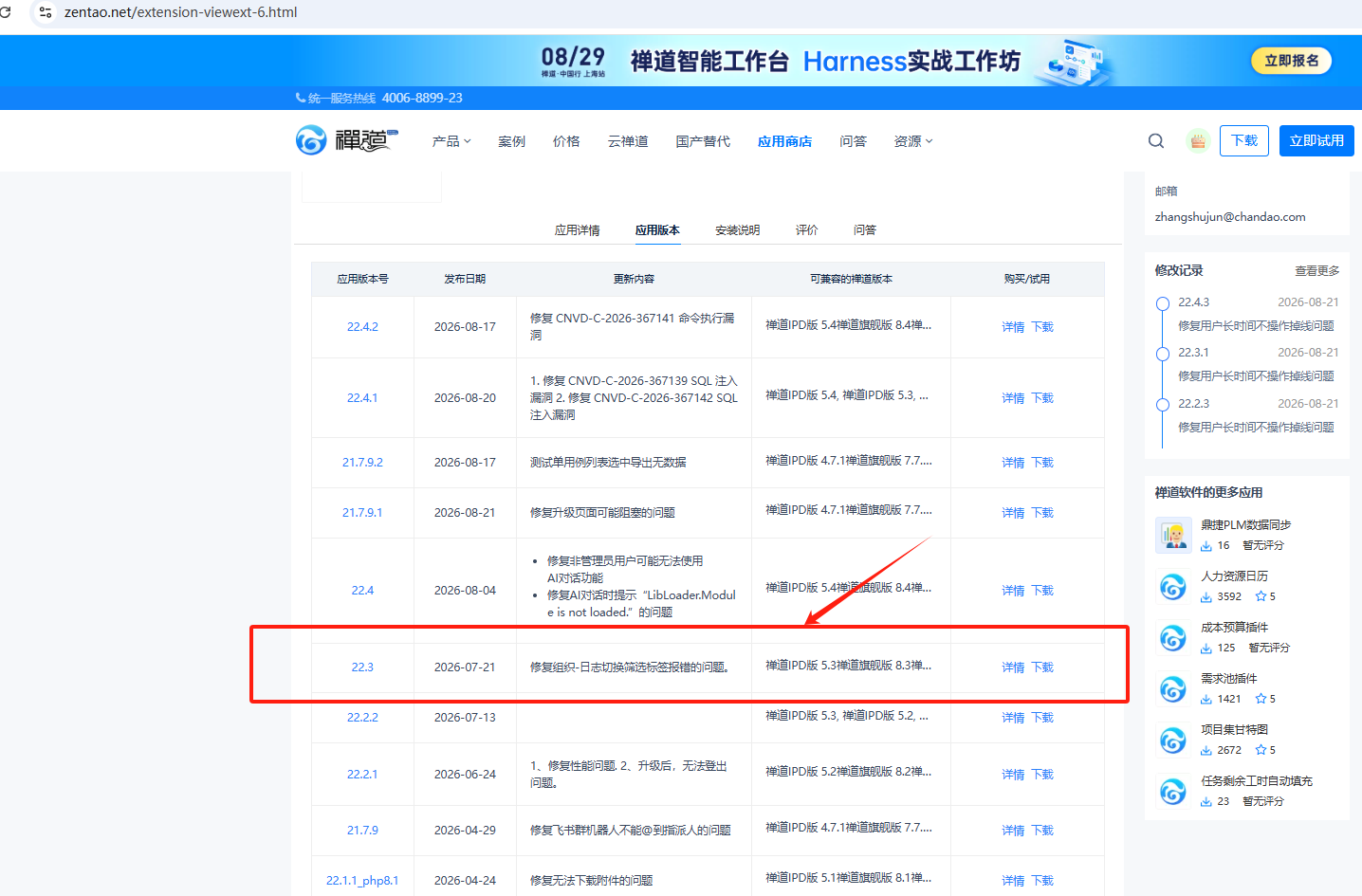The image size is (1362, 896).
Task: Click the 任务剩余工时自动填充 app icon
Action: point(1173,792)
